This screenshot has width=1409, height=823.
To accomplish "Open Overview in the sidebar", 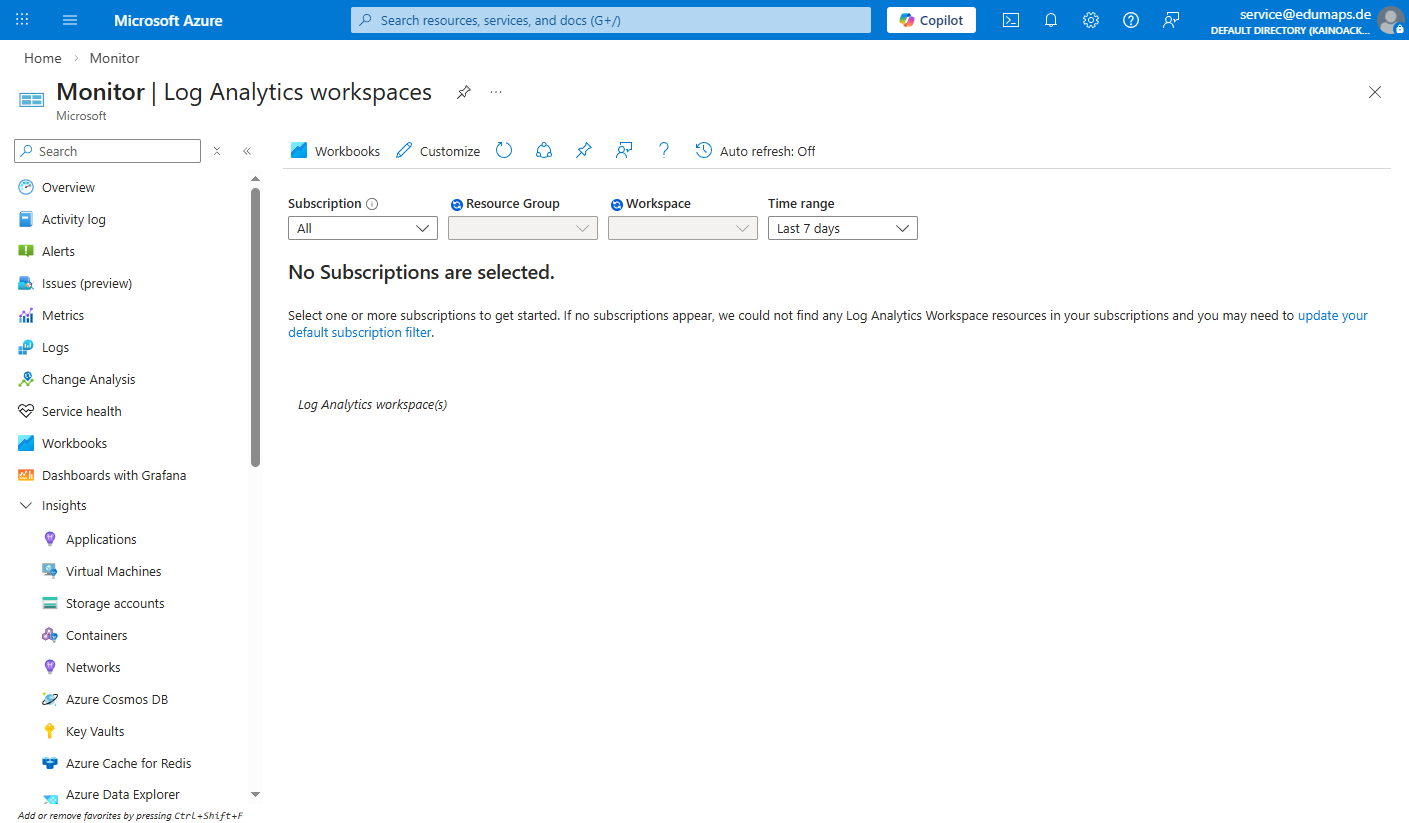I will click(68, 187).
